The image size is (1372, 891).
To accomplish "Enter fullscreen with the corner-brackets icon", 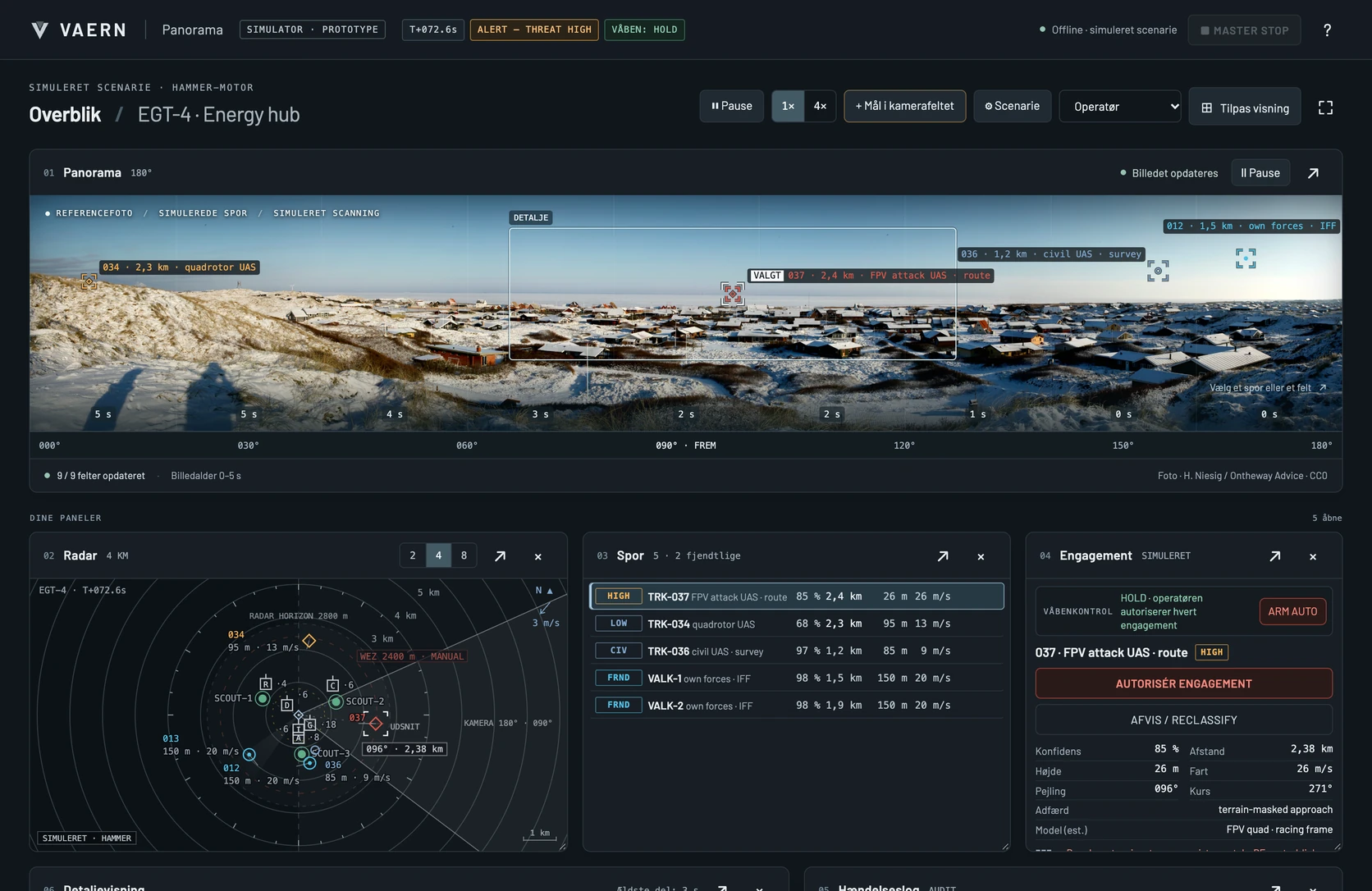I will pos(1325,107).
